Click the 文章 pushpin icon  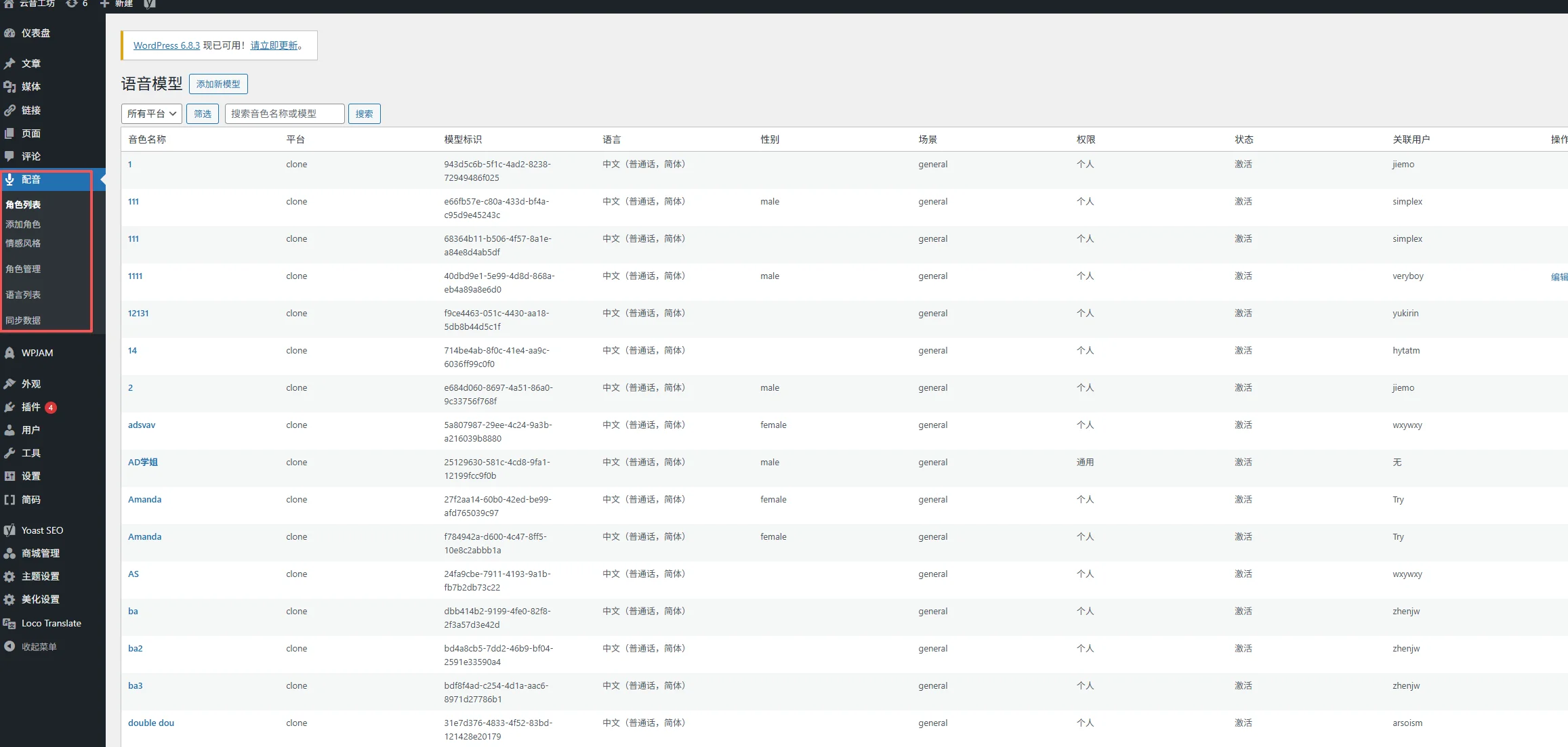point(9,63)
